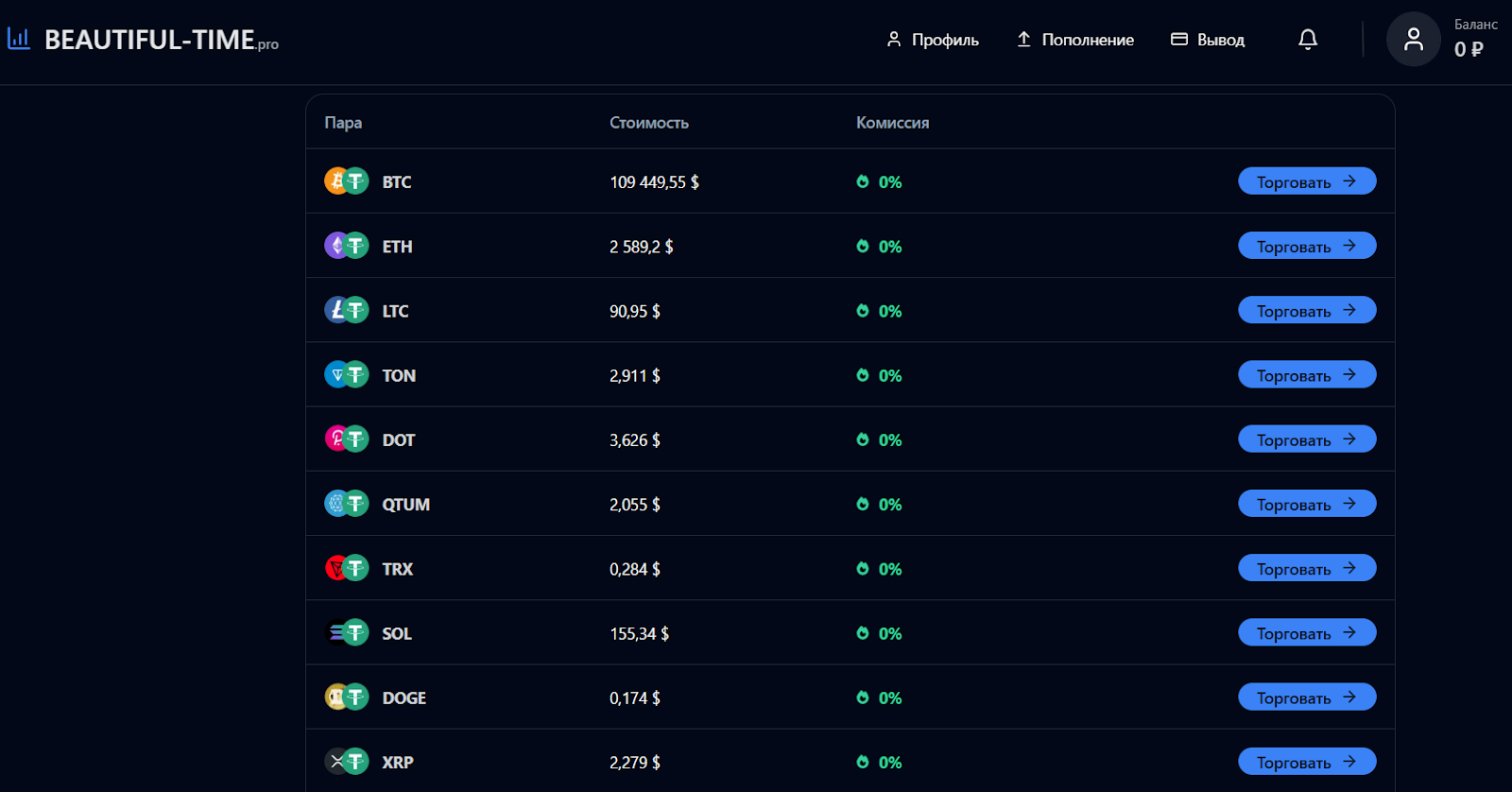Click the QTUM/USDT pair coin icon

347,504
